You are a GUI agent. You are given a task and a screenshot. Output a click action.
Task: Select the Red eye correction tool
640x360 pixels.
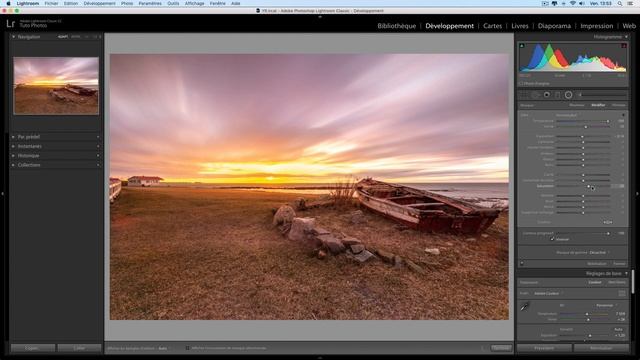click(x=547, y=95)
